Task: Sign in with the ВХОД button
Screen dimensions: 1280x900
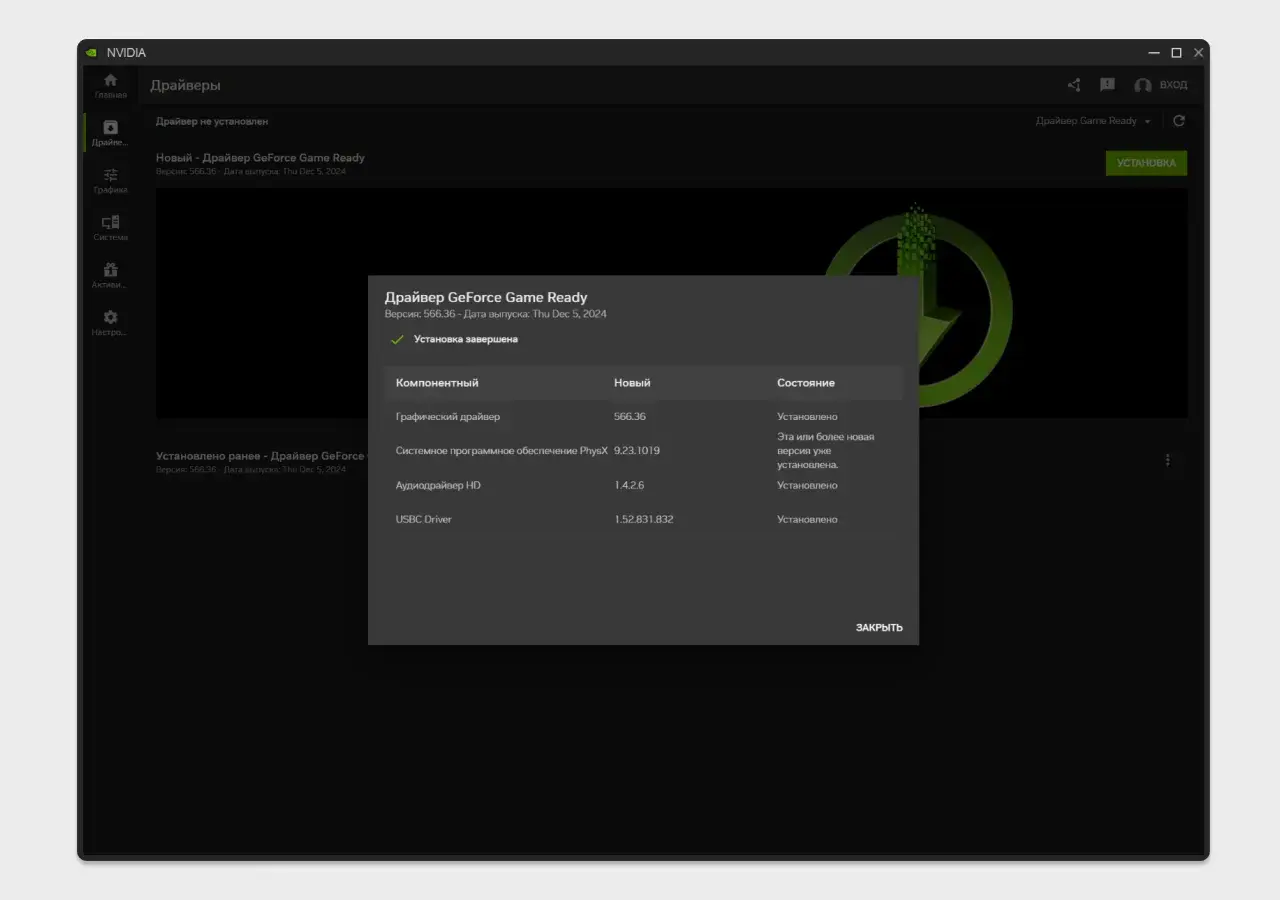Action: click(x=1161, y=85)
